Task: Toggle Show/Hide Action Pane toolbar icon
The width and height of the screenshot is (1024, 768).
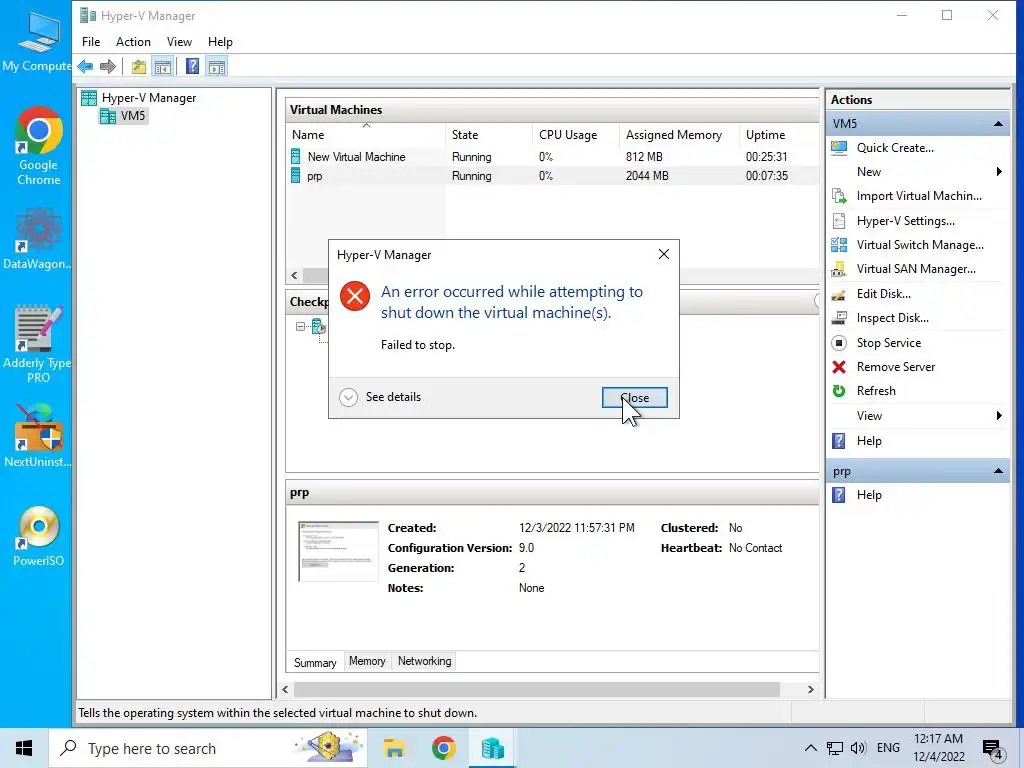Action: coord(217,66)
